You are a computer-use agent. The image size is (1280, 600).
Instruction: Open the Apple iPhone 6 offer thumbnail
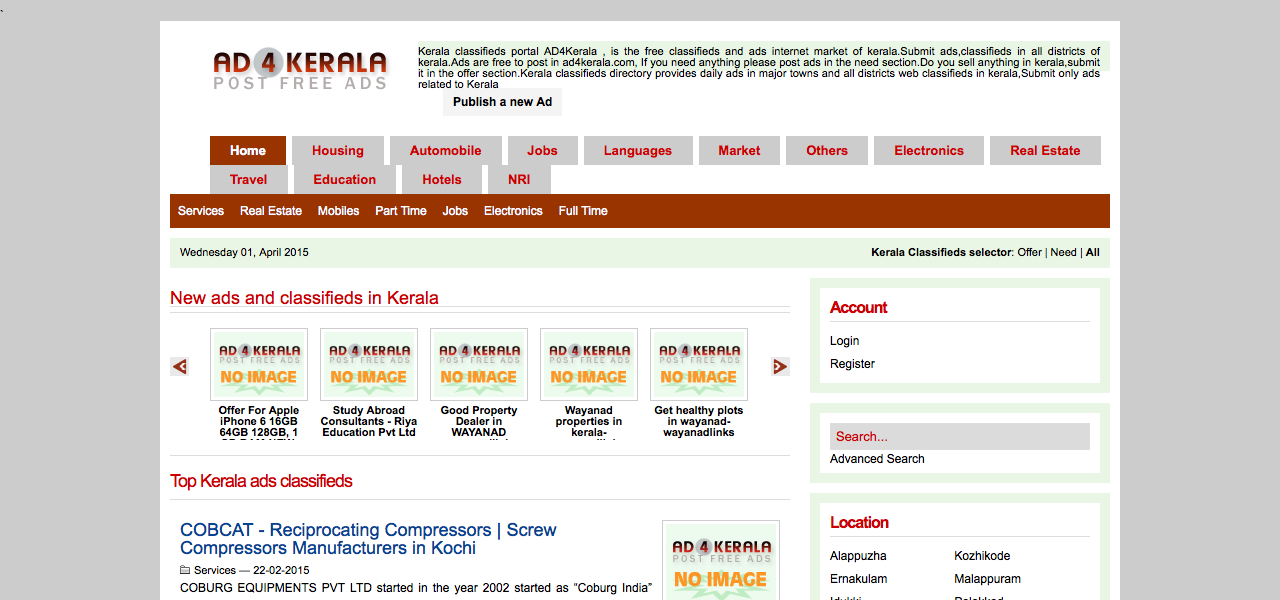259,365
